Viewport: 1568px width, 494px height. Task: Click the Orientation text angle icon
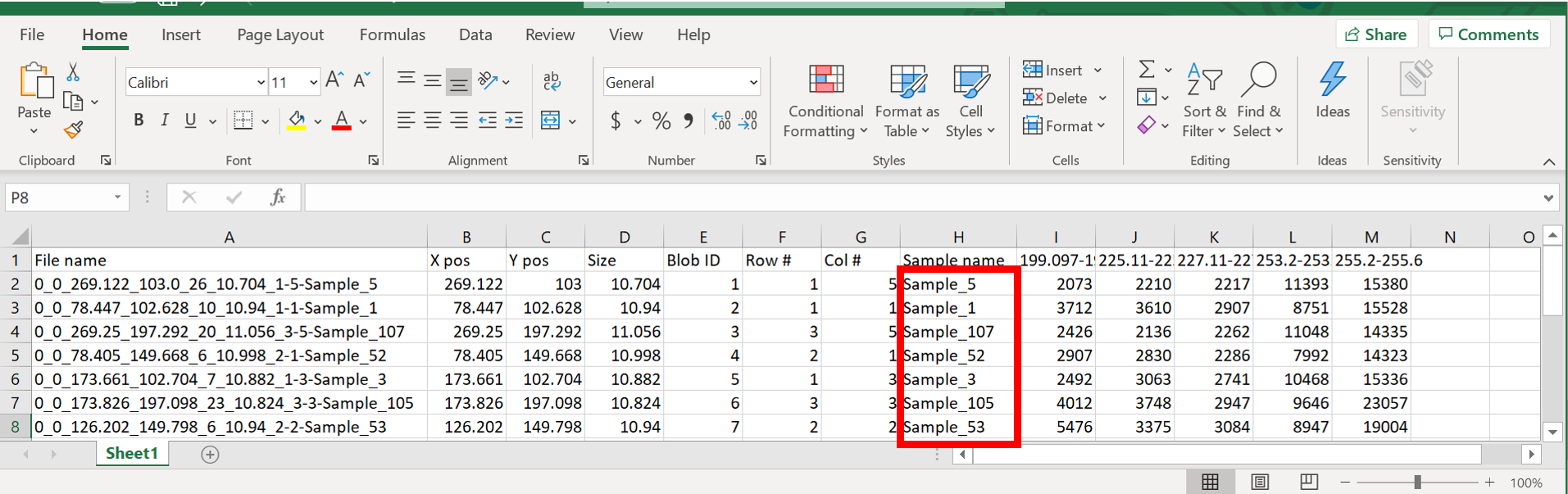coord(489,80)
